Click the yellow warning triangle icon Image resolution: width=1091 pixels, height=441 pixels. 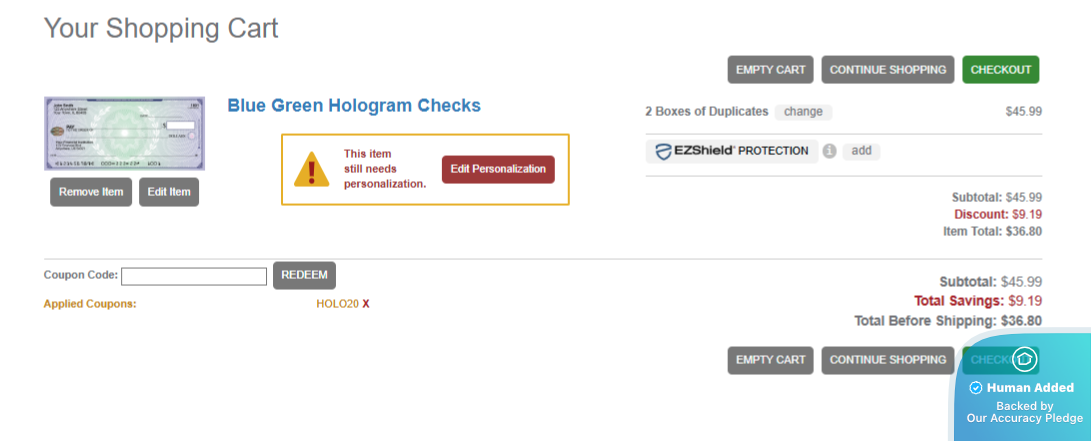tap(311, 169)
